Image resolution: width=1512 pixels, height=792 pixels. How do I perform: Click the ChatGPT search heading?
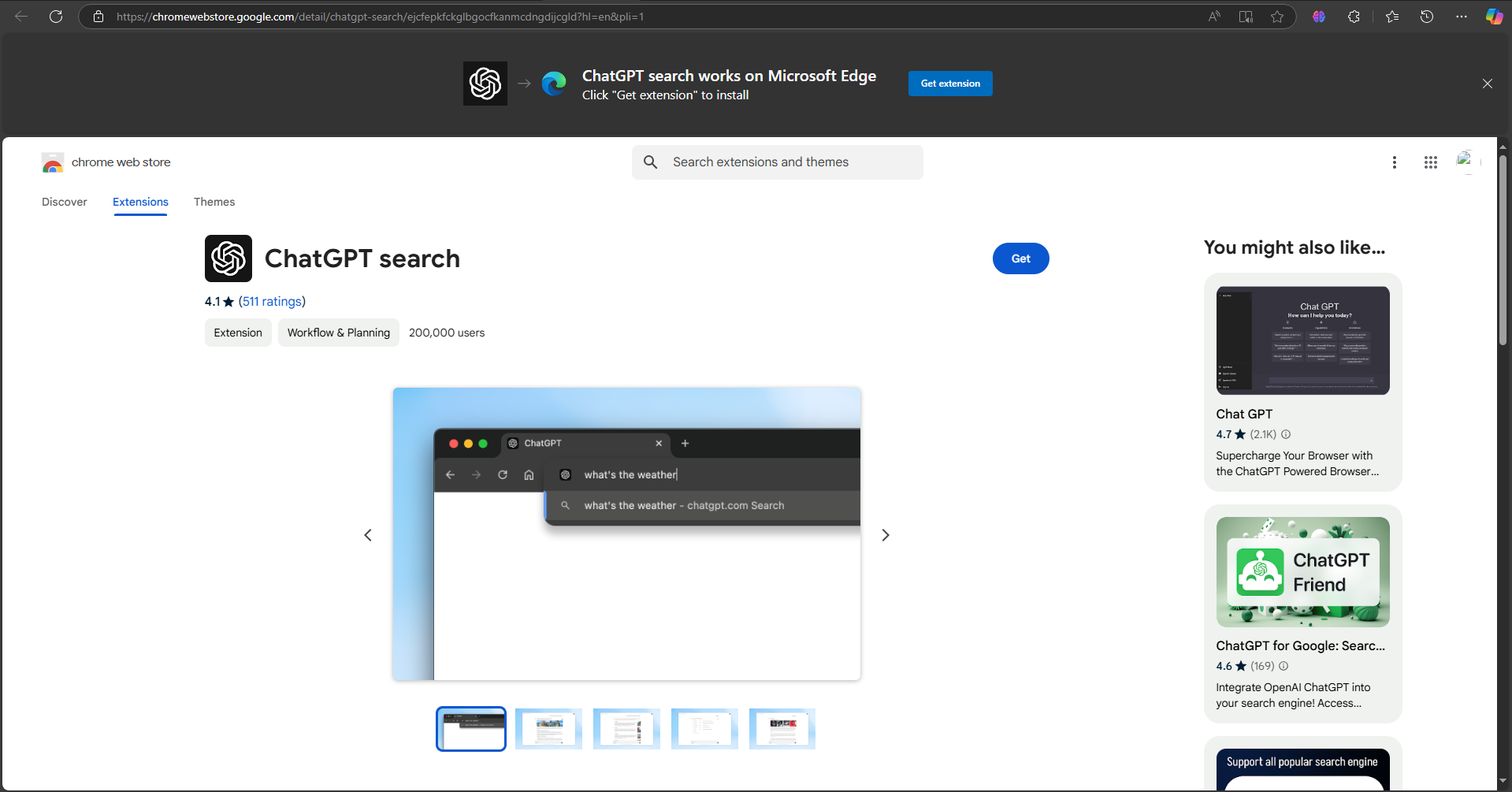362,258
